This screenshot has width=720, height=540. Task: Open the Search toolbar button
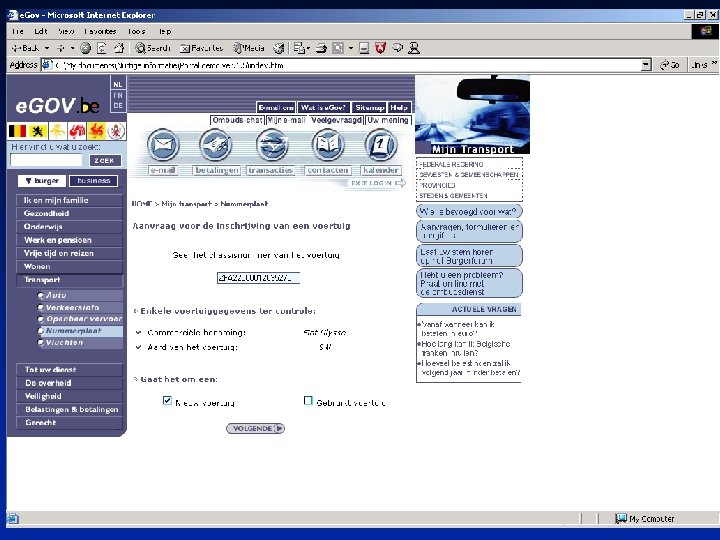153,48
